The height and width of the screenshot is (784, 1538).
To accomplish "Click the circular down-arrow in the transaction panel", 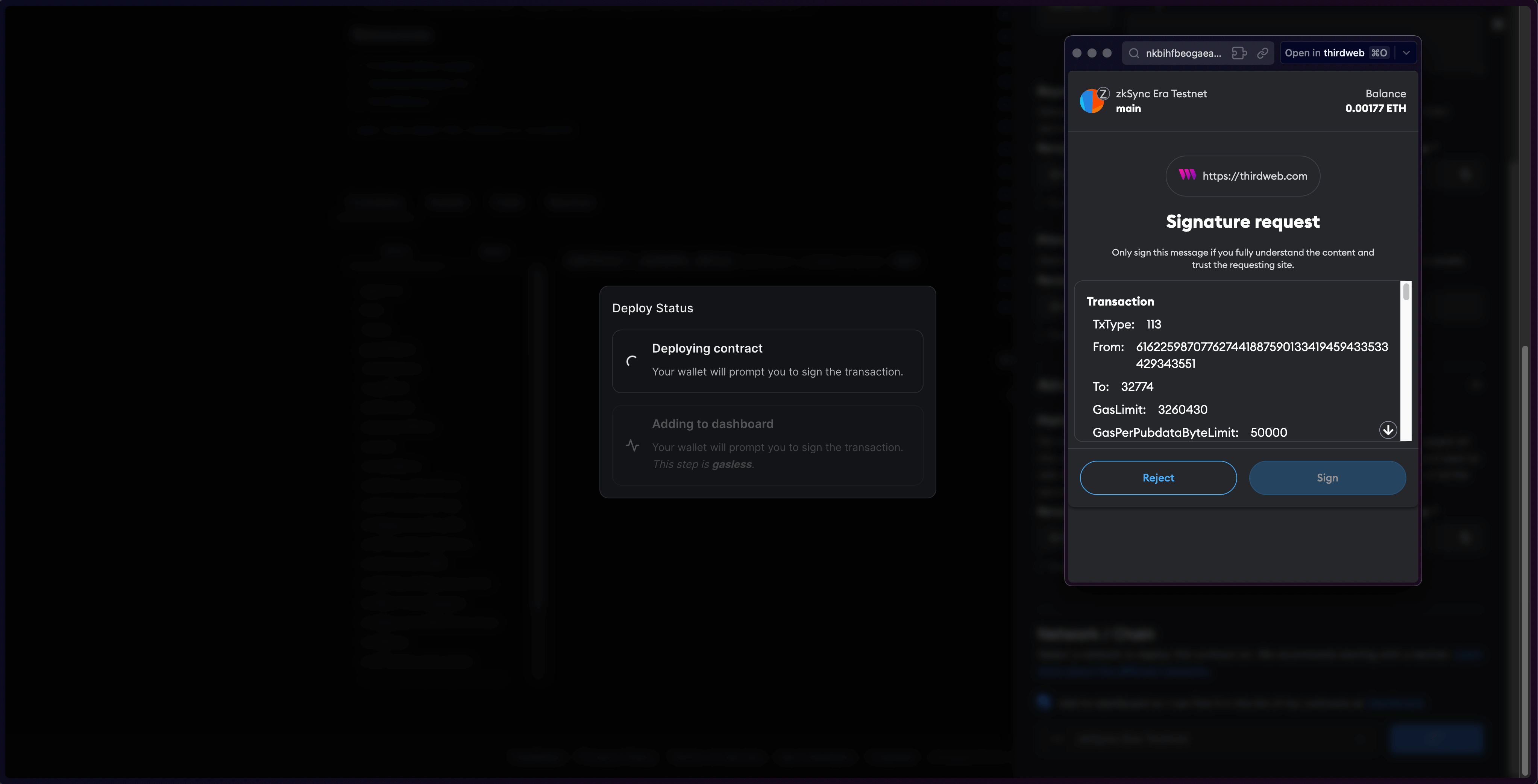I will click(x=1388, y=430).
